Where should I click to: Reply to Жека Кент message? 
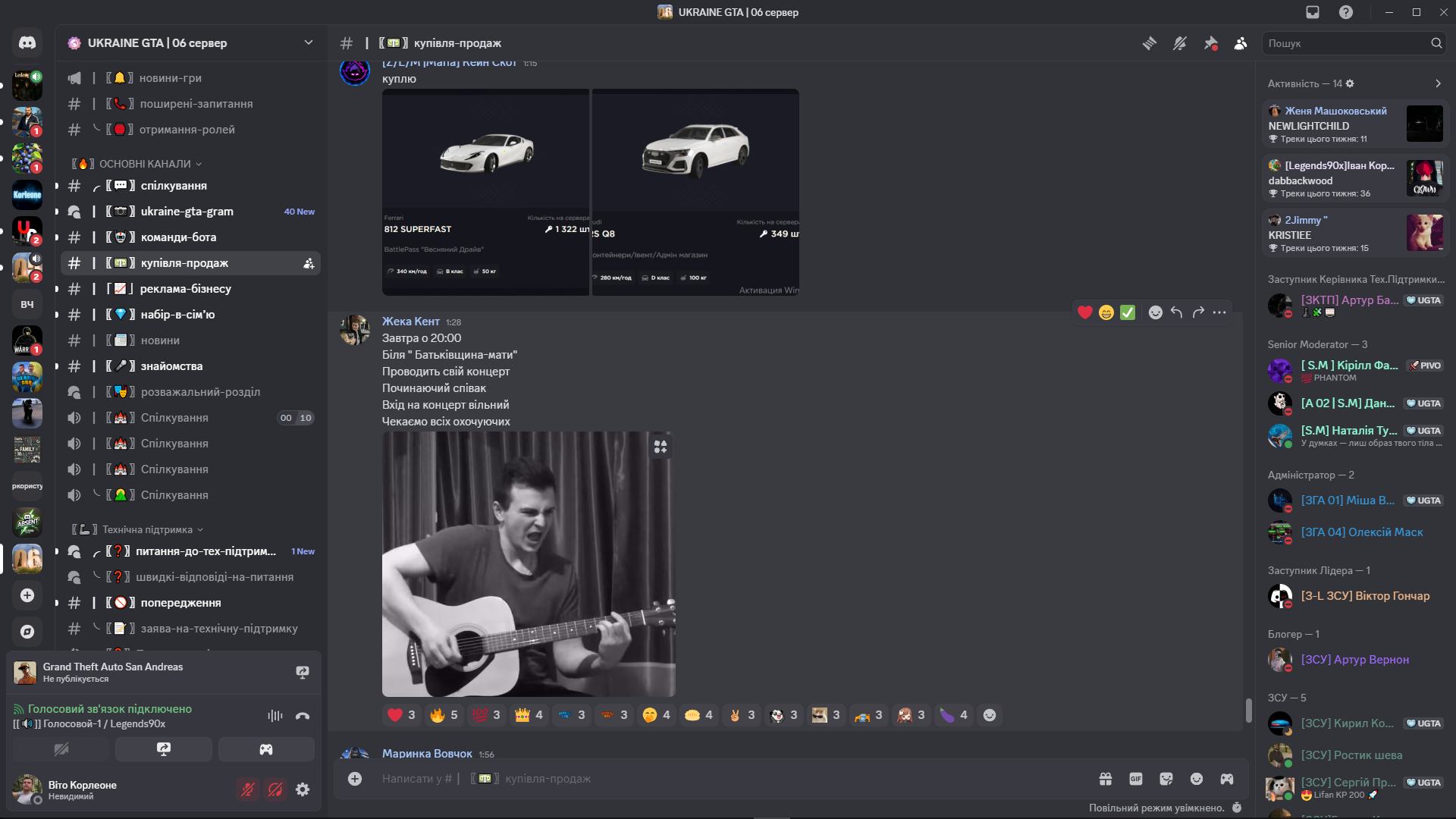point(1176,312)
